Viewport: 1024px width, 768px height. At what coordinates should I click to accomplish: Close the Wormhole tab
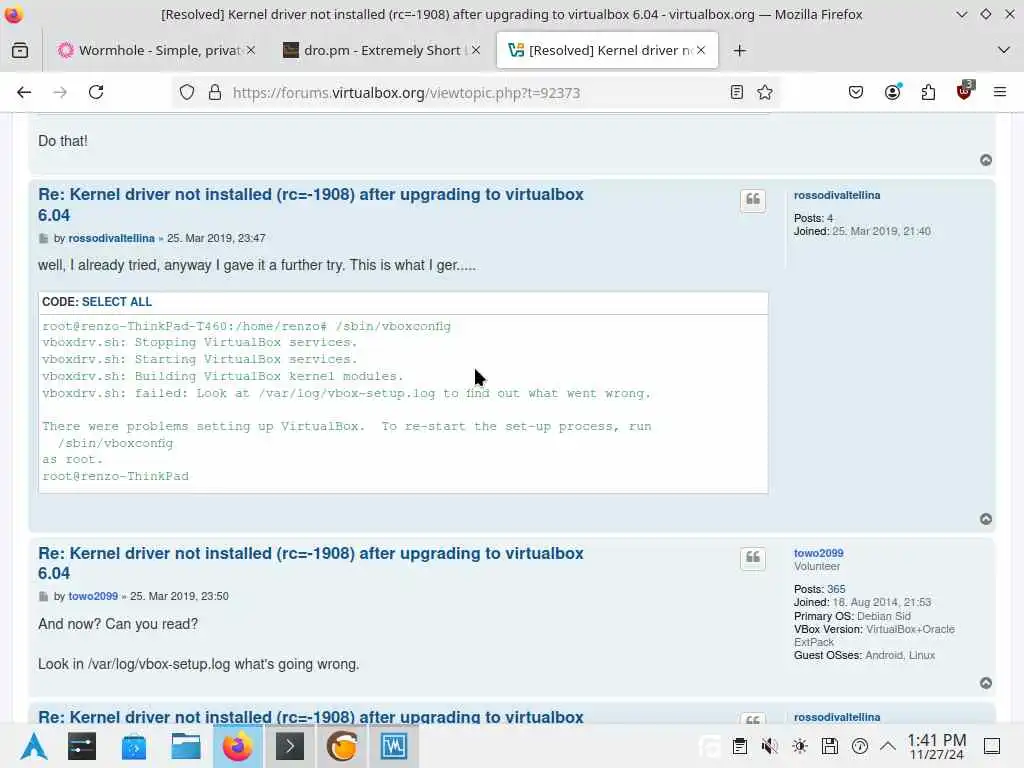(251, 50)
